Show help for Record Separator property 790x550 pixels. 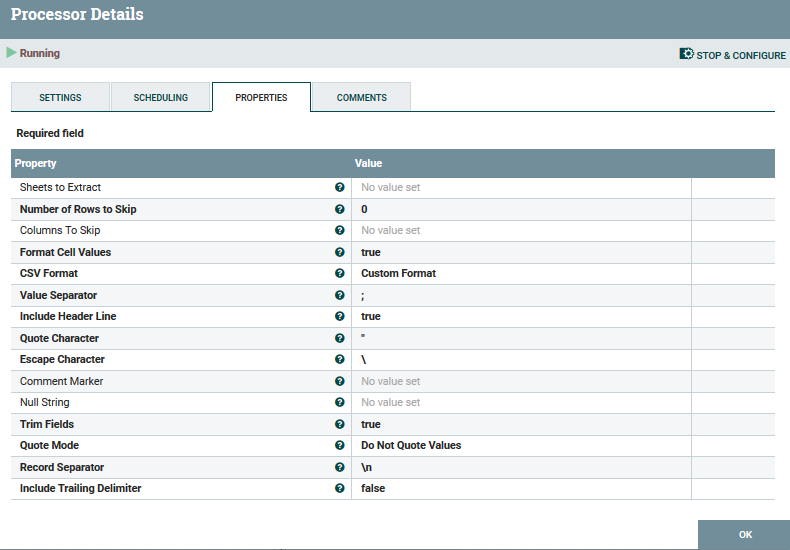340,467
